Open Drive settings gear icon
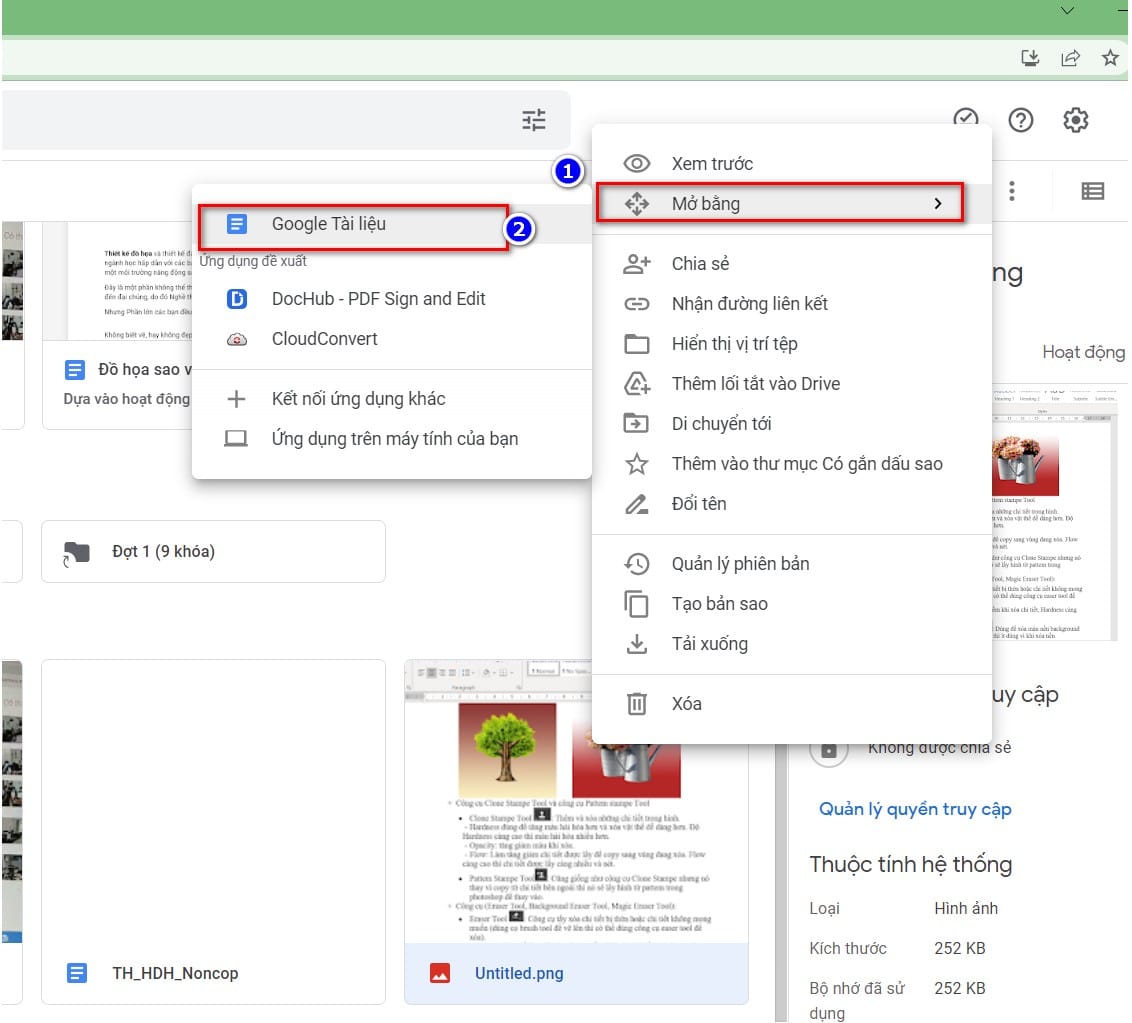1132x1023 pixels. tap(1076, 120)
